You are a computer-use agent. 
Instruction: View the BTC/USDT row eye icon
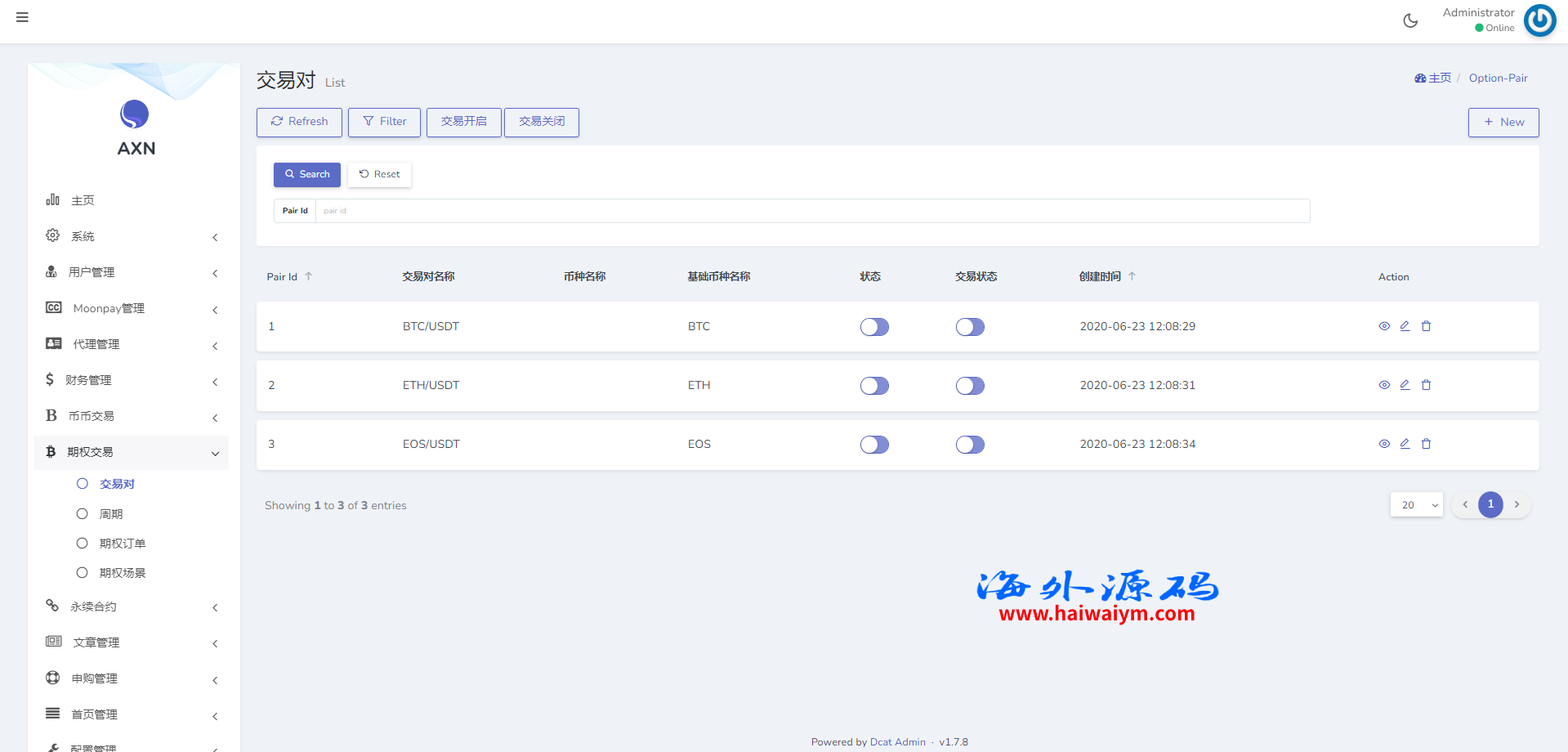[1384, 326]
